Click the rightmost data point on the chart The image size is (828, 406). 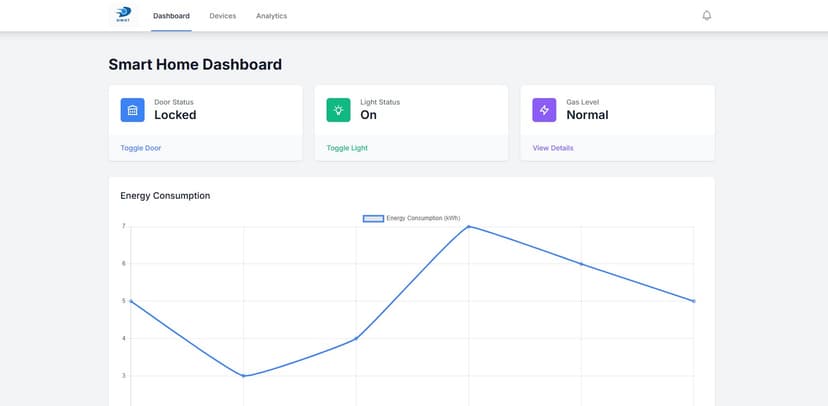coord(694,301)
